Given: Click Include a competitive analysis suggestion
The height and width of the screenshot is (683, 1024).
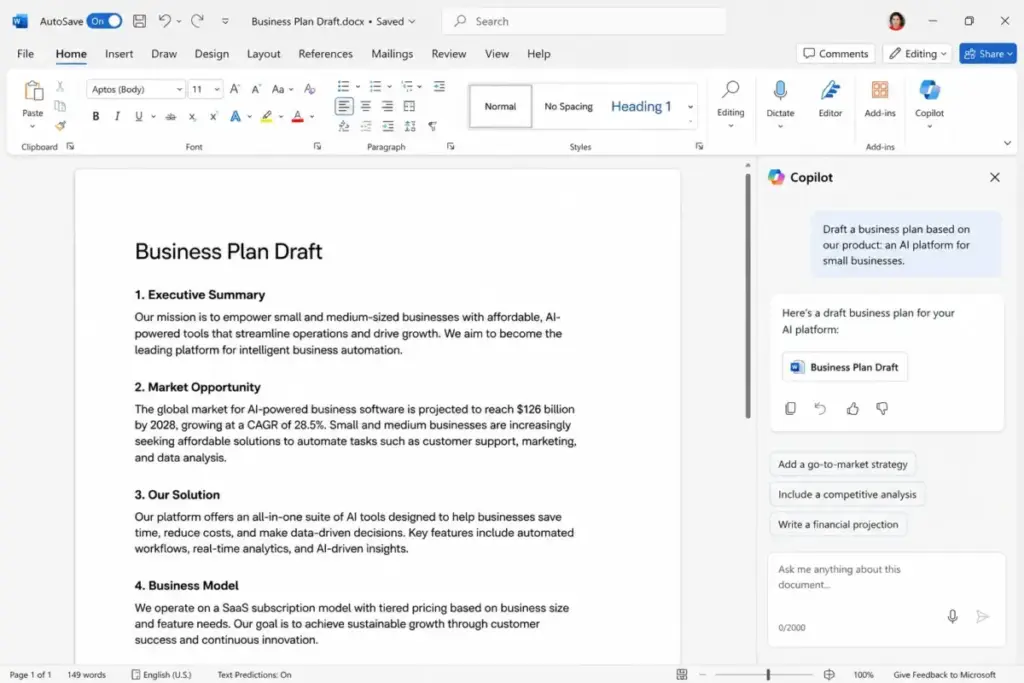Looking at the screenshot, I should [847, 494].
